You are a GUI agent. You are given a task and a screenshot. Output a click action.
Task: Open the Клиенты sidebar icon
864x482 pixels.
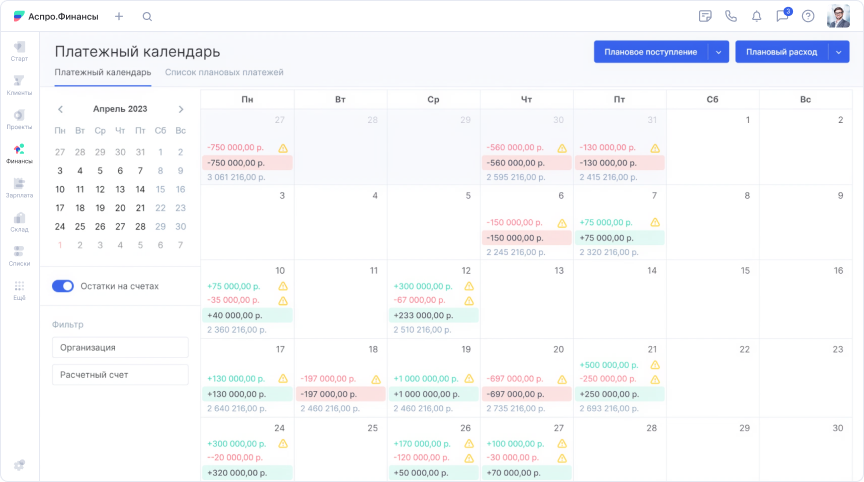(19, 84)
